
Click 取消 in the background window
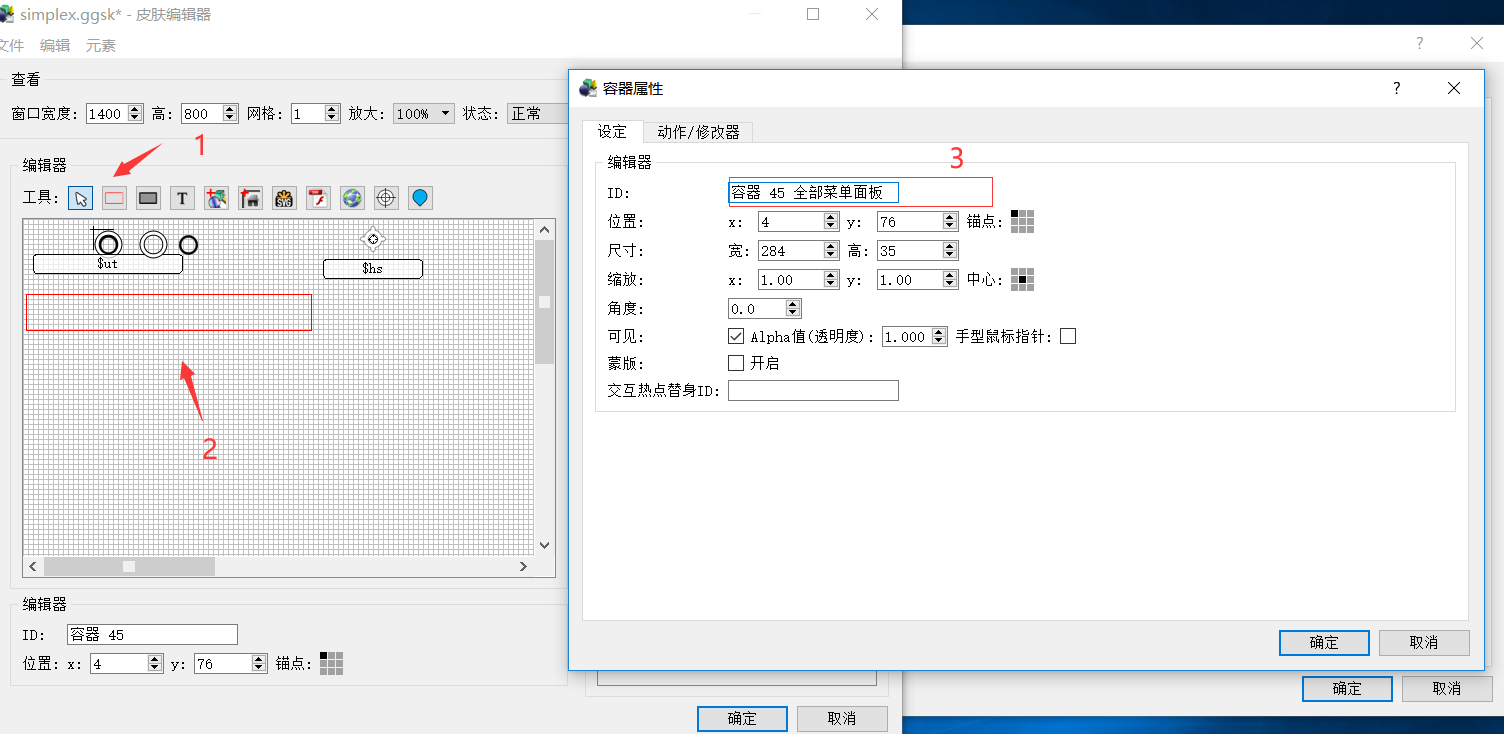1447,688
